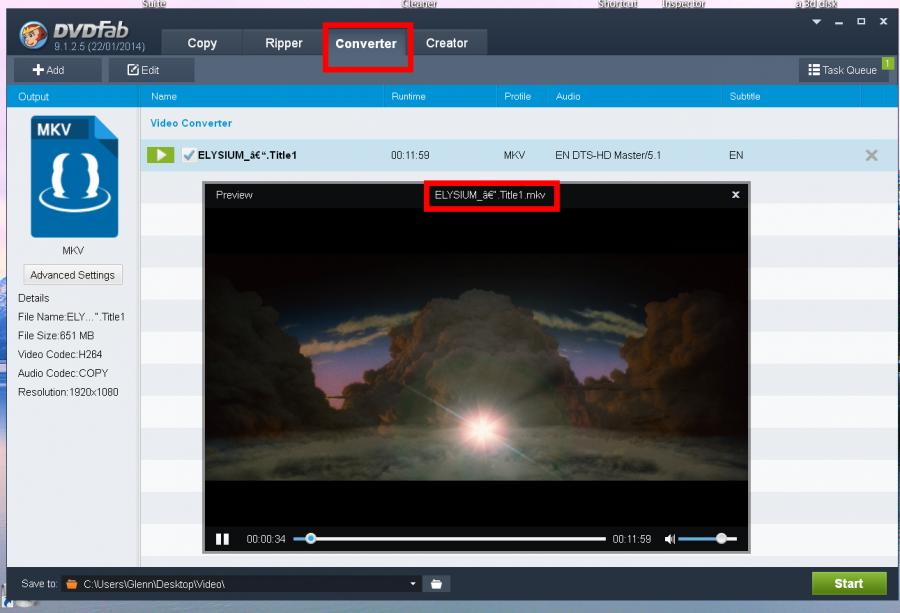Click the Save to path field
The width and height of the screenshot is (900, 613).
[241, 584]
